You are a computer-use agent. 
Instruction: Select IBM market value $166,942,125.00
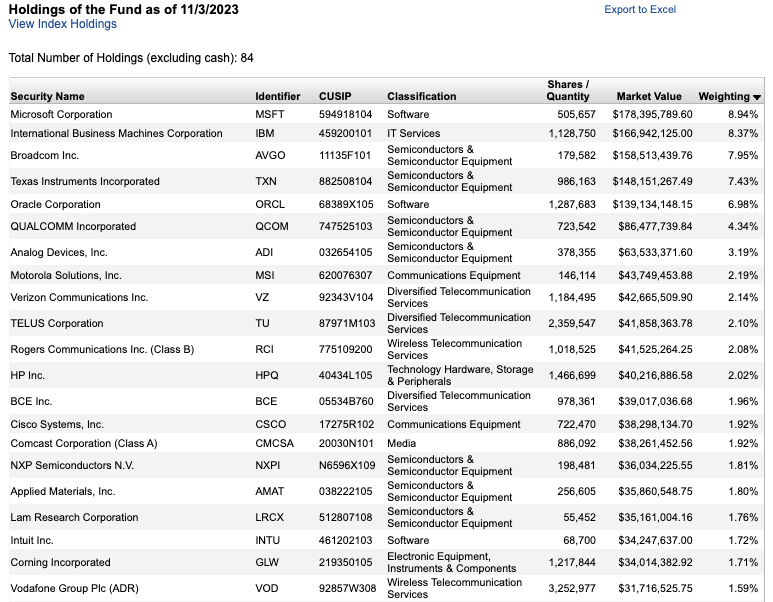(x=652, y=134)
